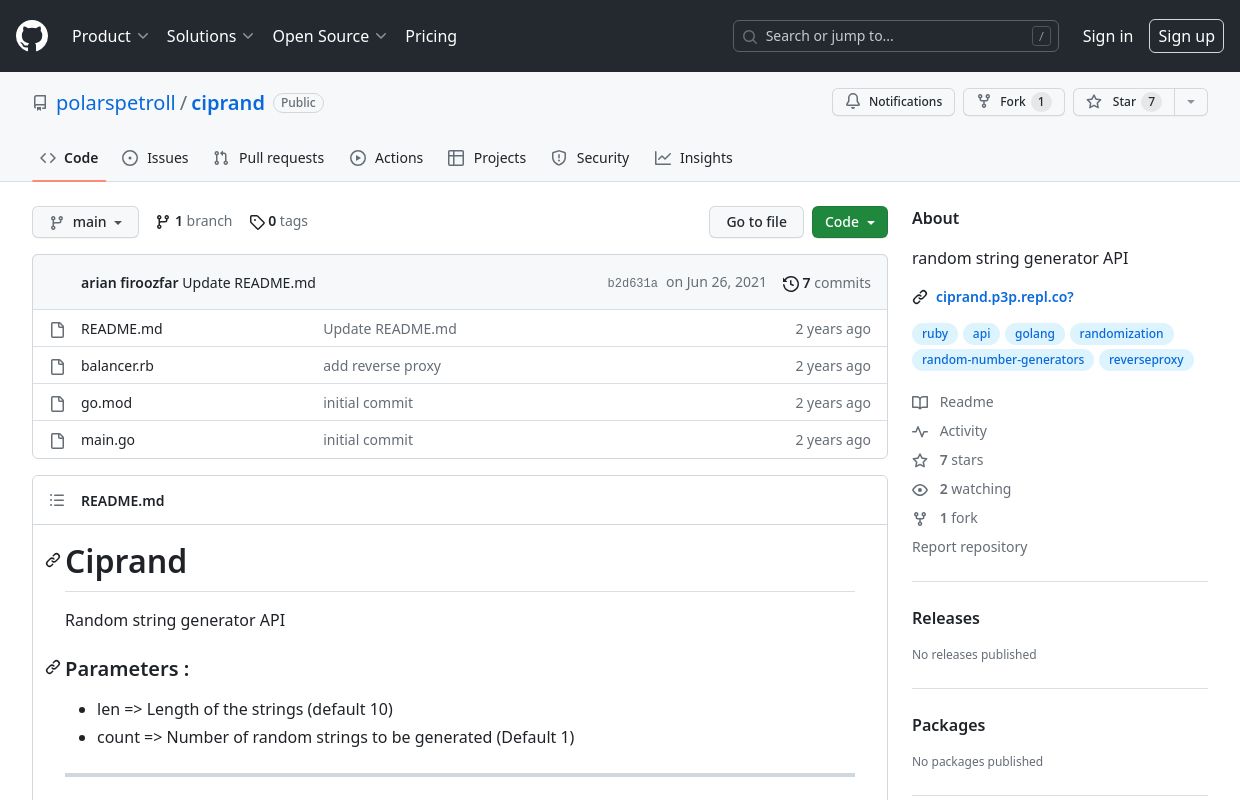Open the arian firoozfar author name
This screenshot has height=800, width=1240.
130,283
